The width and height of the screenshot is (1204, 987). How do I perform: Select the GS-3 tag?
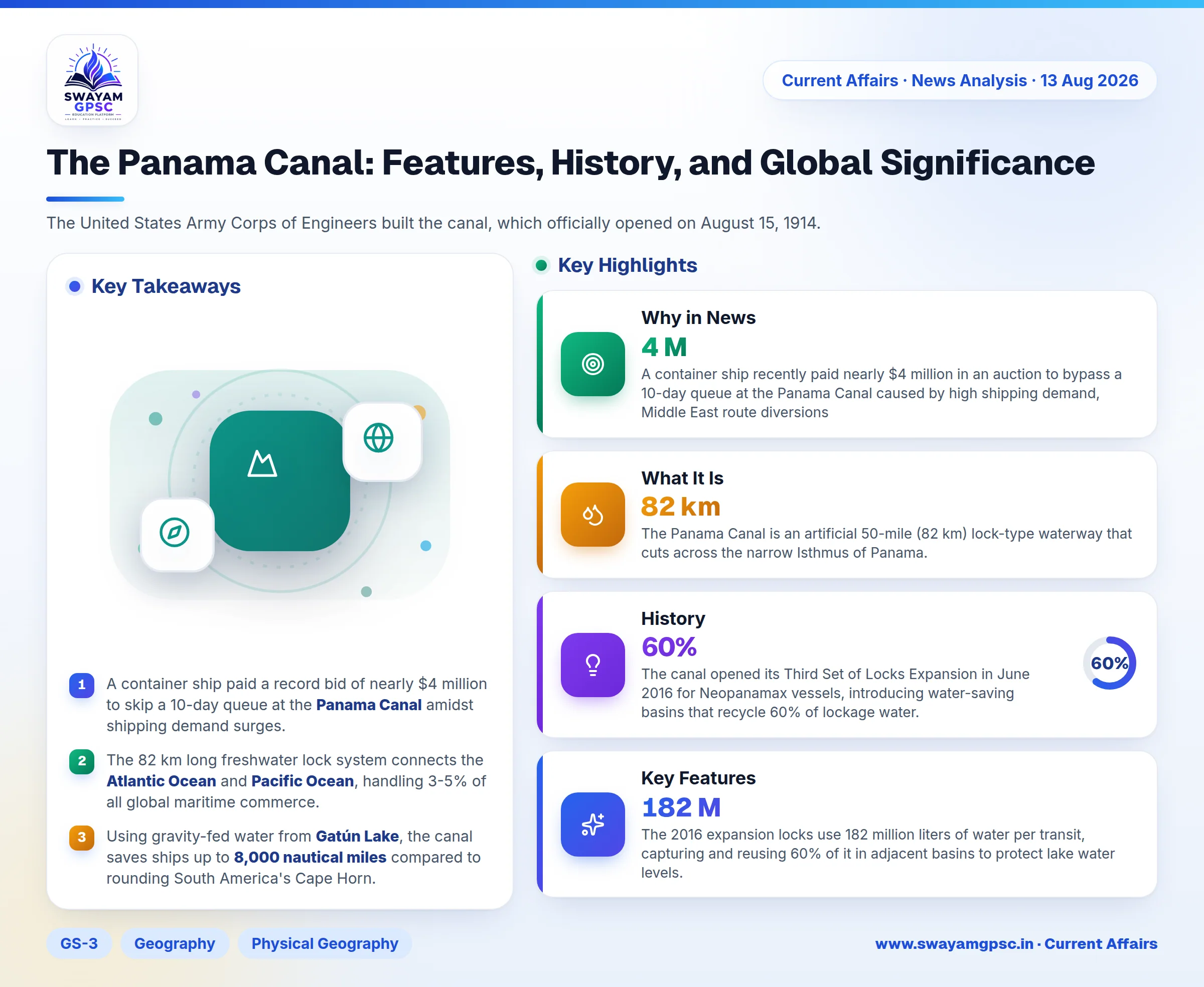point(79,943)
